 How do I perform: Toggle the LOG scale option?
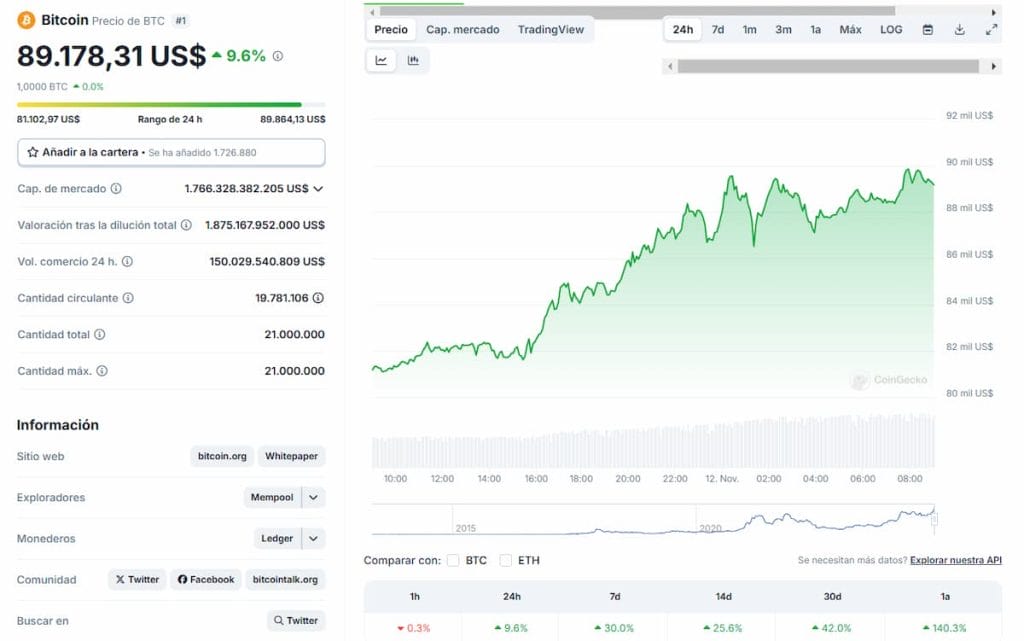click(891, 30)
